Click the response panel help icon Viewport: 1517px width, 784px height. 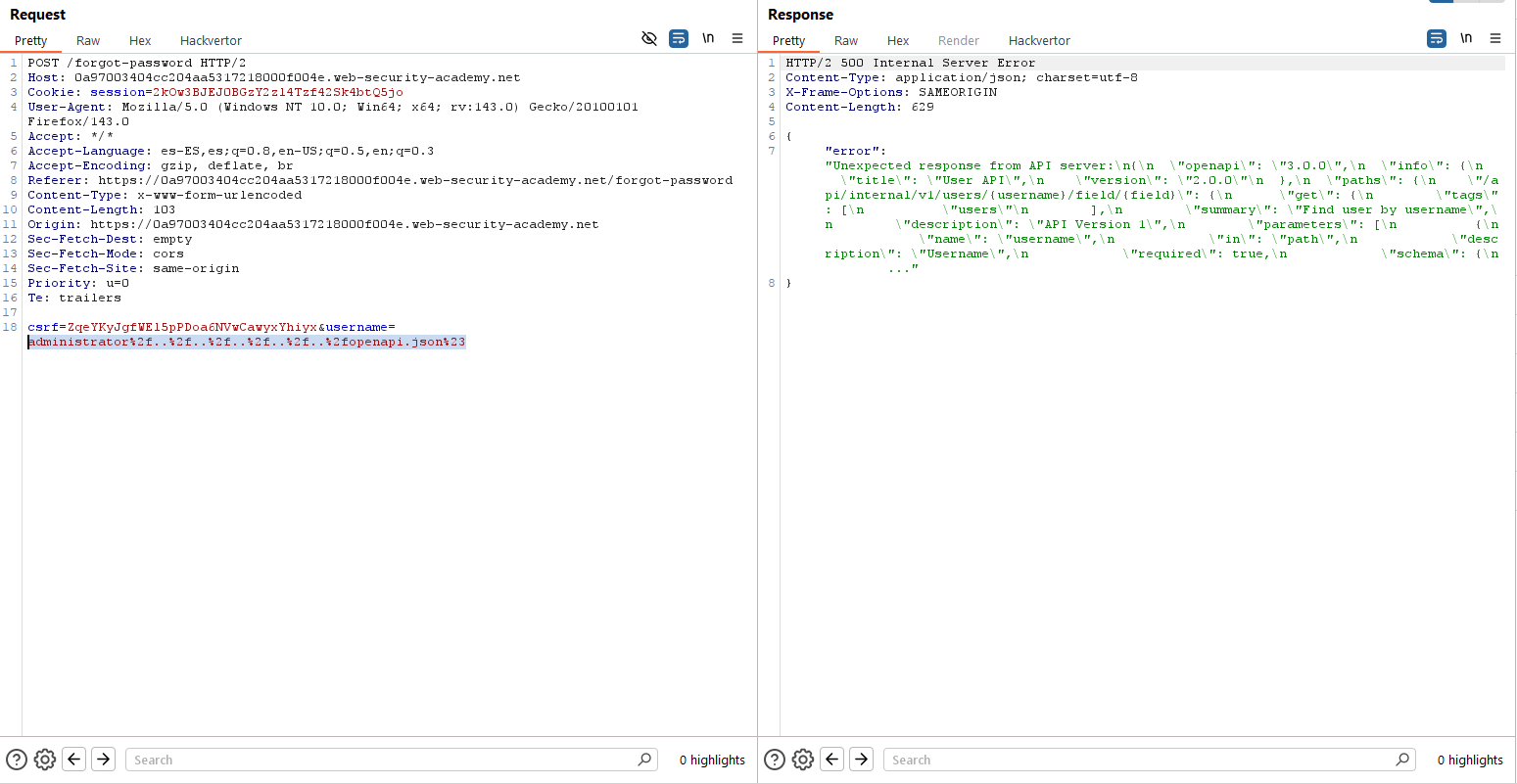click(775, 760)
